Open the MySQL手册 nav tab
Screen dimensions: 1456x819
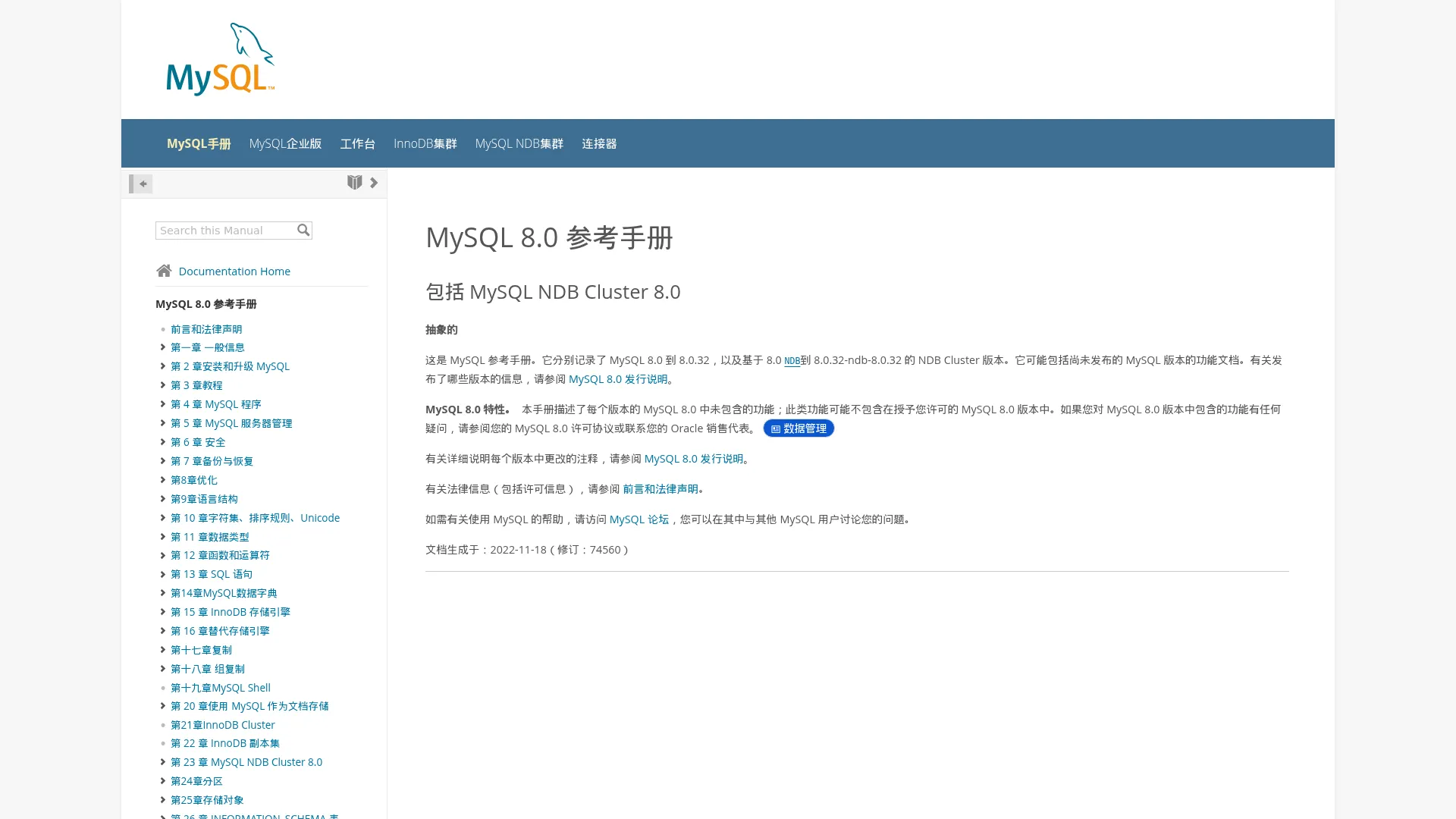(x=199, y=143)
